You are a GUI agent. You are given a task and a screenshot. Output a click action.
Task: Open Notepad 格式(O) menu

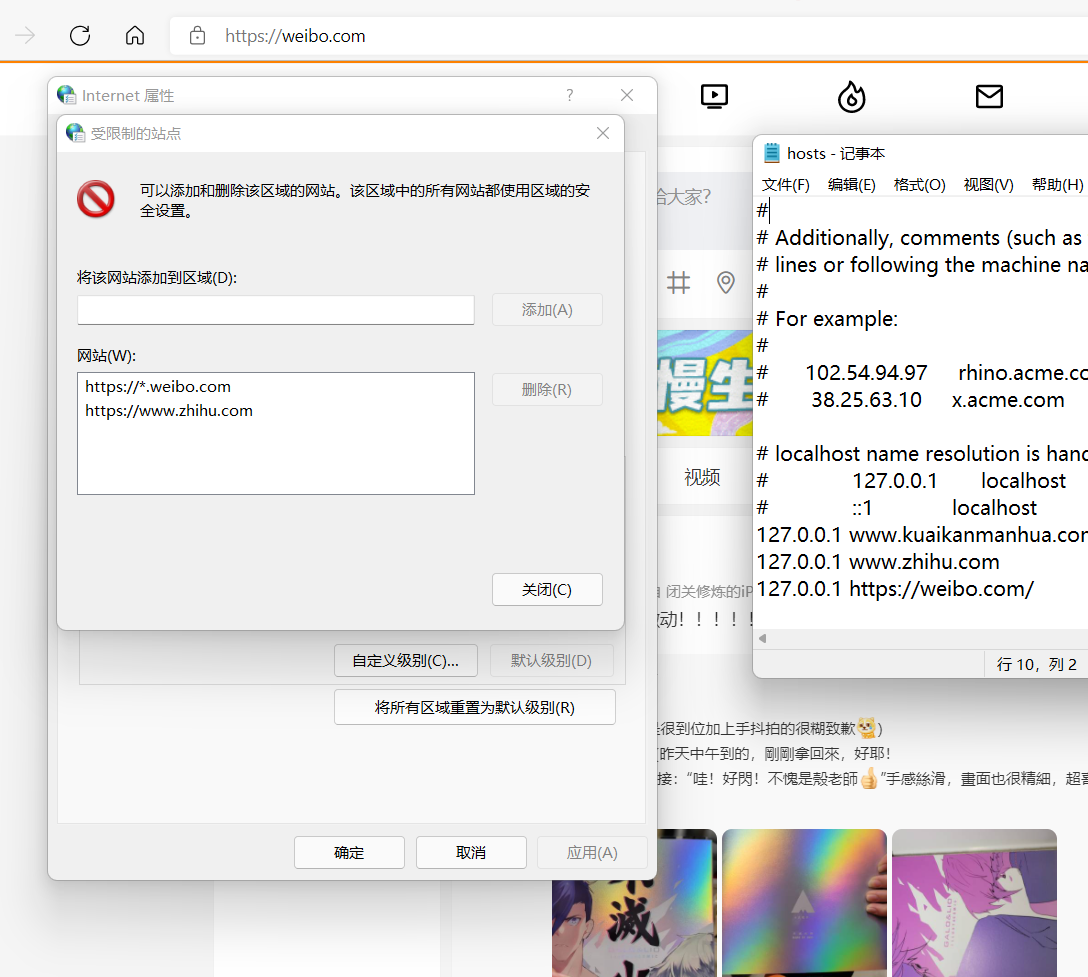coord(919,185)
